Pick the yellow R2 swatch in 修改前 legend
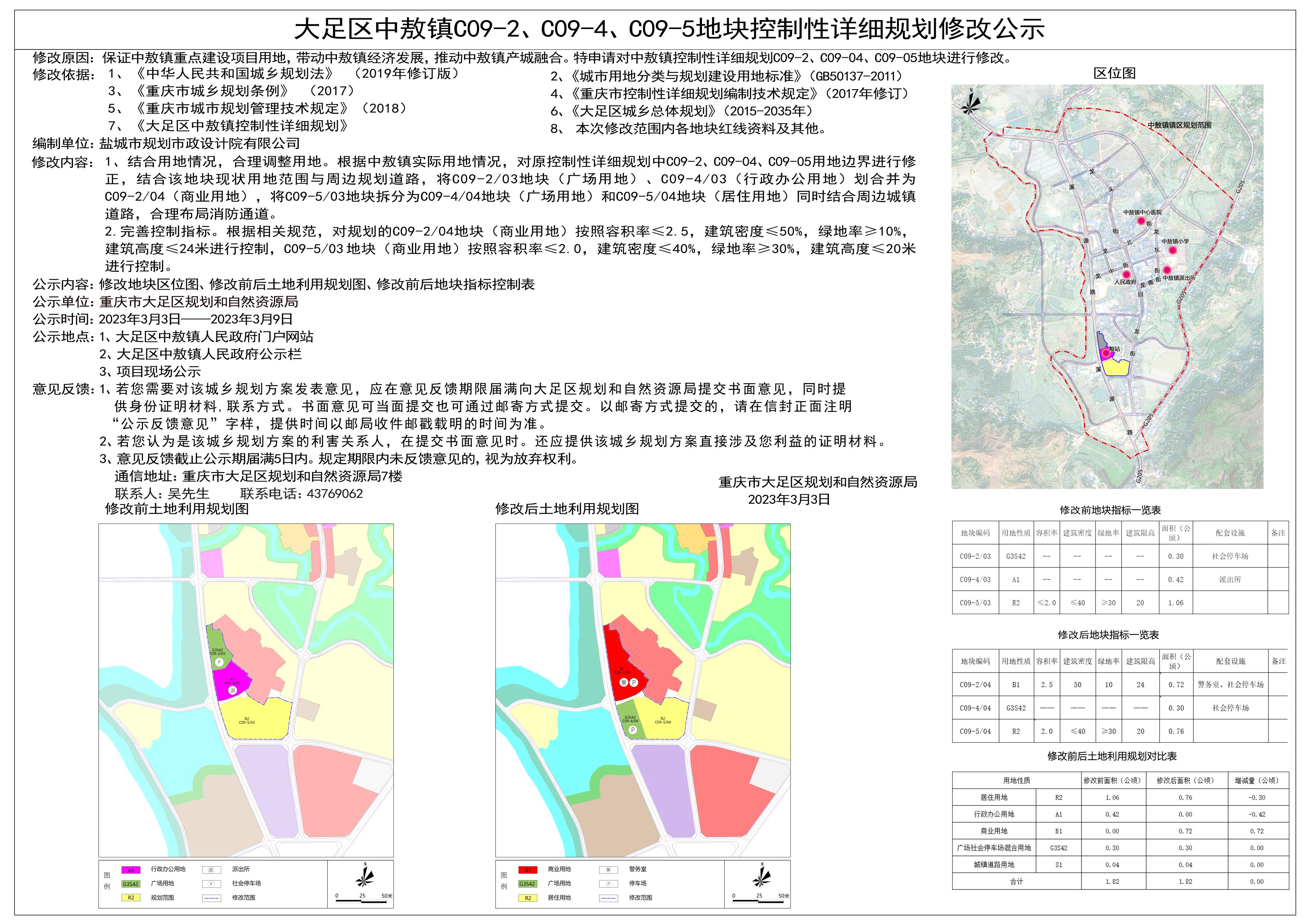 131,898
